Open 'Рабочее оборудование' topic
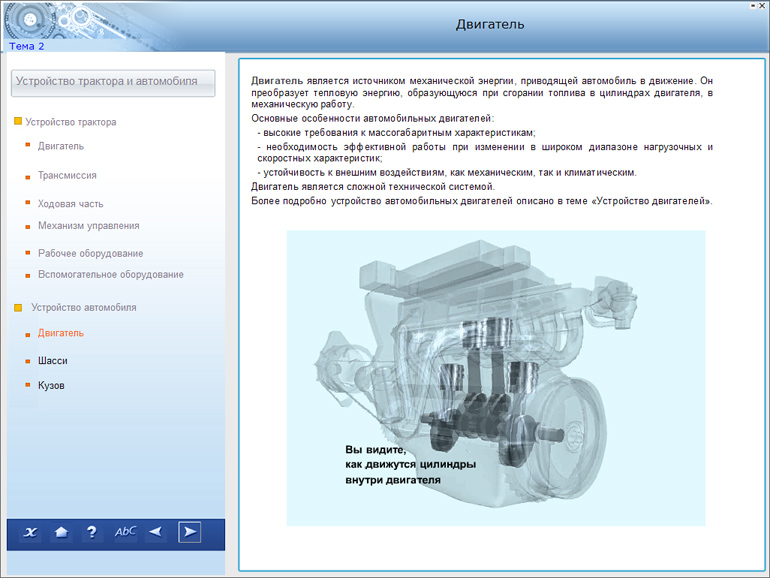Screen dimensions: 770x578 [x=90, y=253]
